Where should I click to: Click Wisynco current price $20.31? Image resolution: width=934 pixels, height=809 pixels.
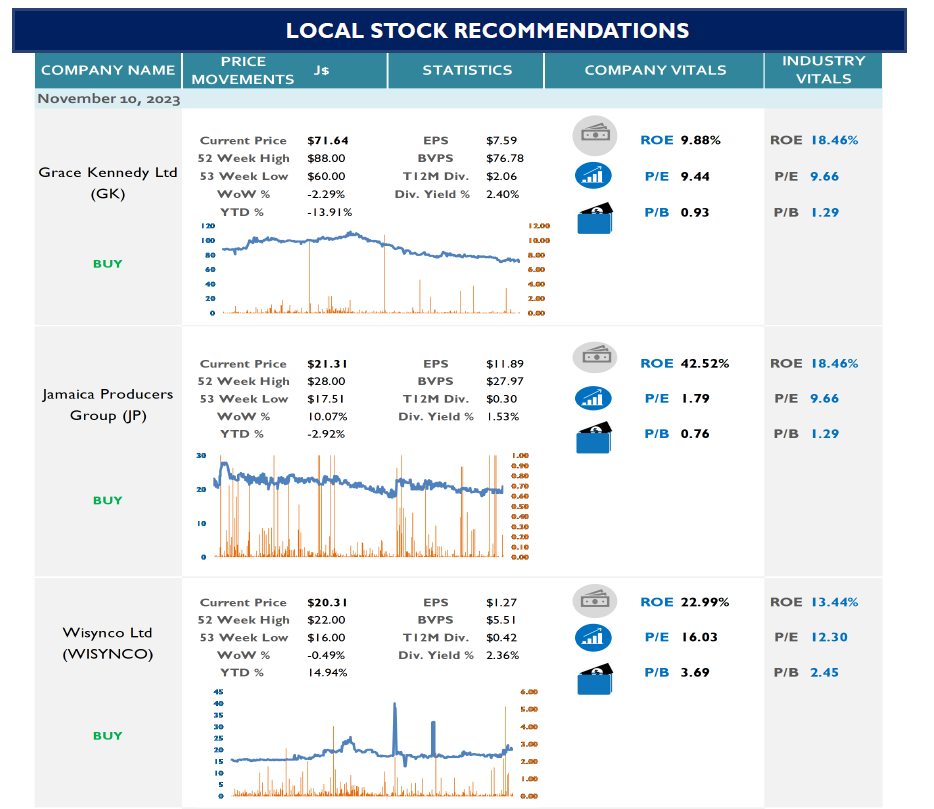[x=327, y=603]
